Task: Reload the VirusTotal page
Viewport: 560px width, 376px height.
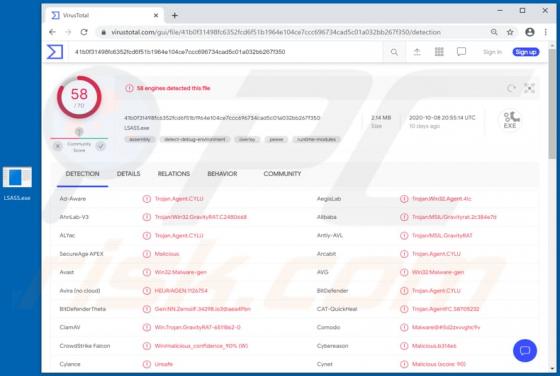Action: [84, 32]
